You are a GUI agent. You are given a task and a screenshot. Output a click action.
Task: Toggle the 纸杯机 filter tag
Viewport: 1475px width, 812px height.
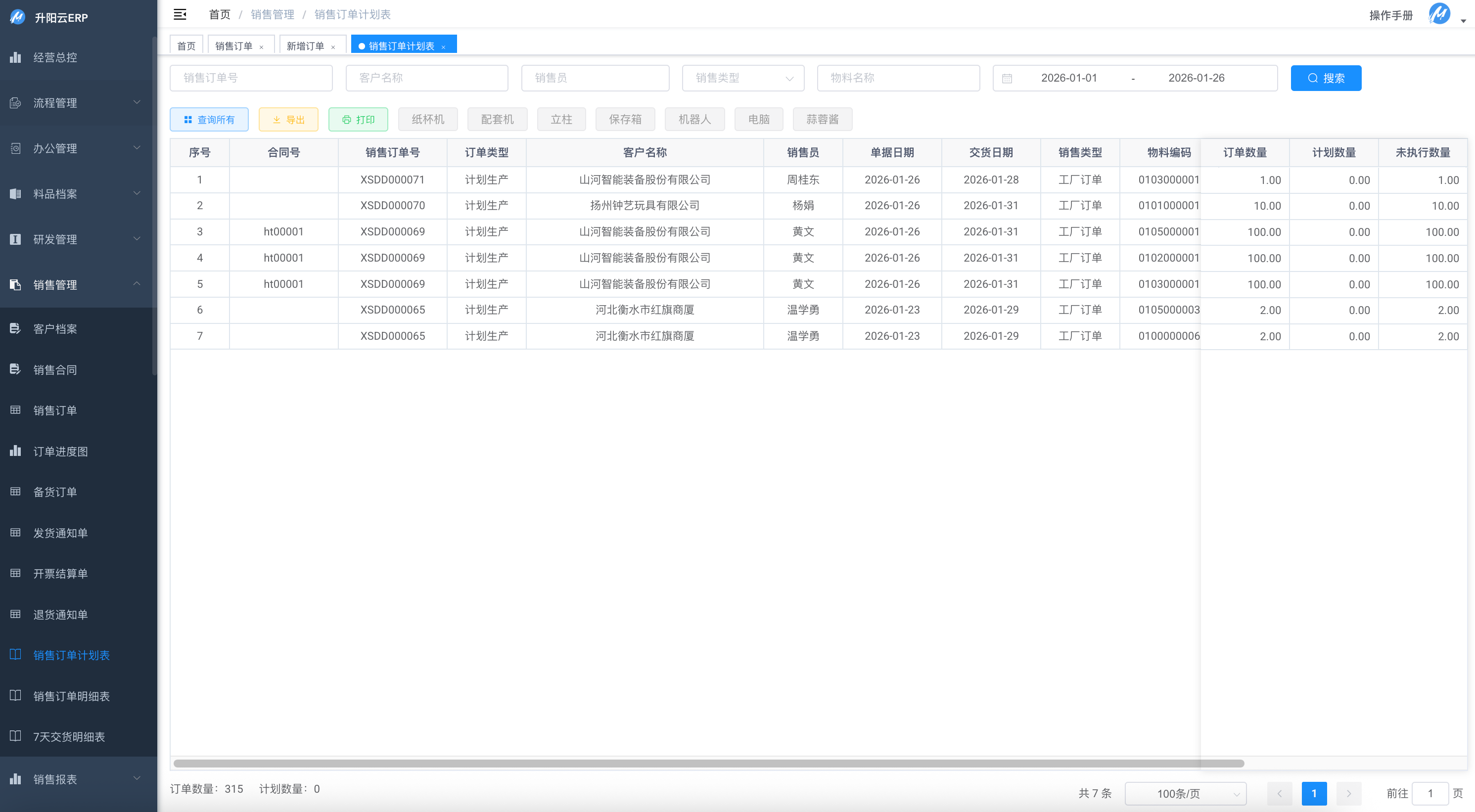click(x=427, y=119)
